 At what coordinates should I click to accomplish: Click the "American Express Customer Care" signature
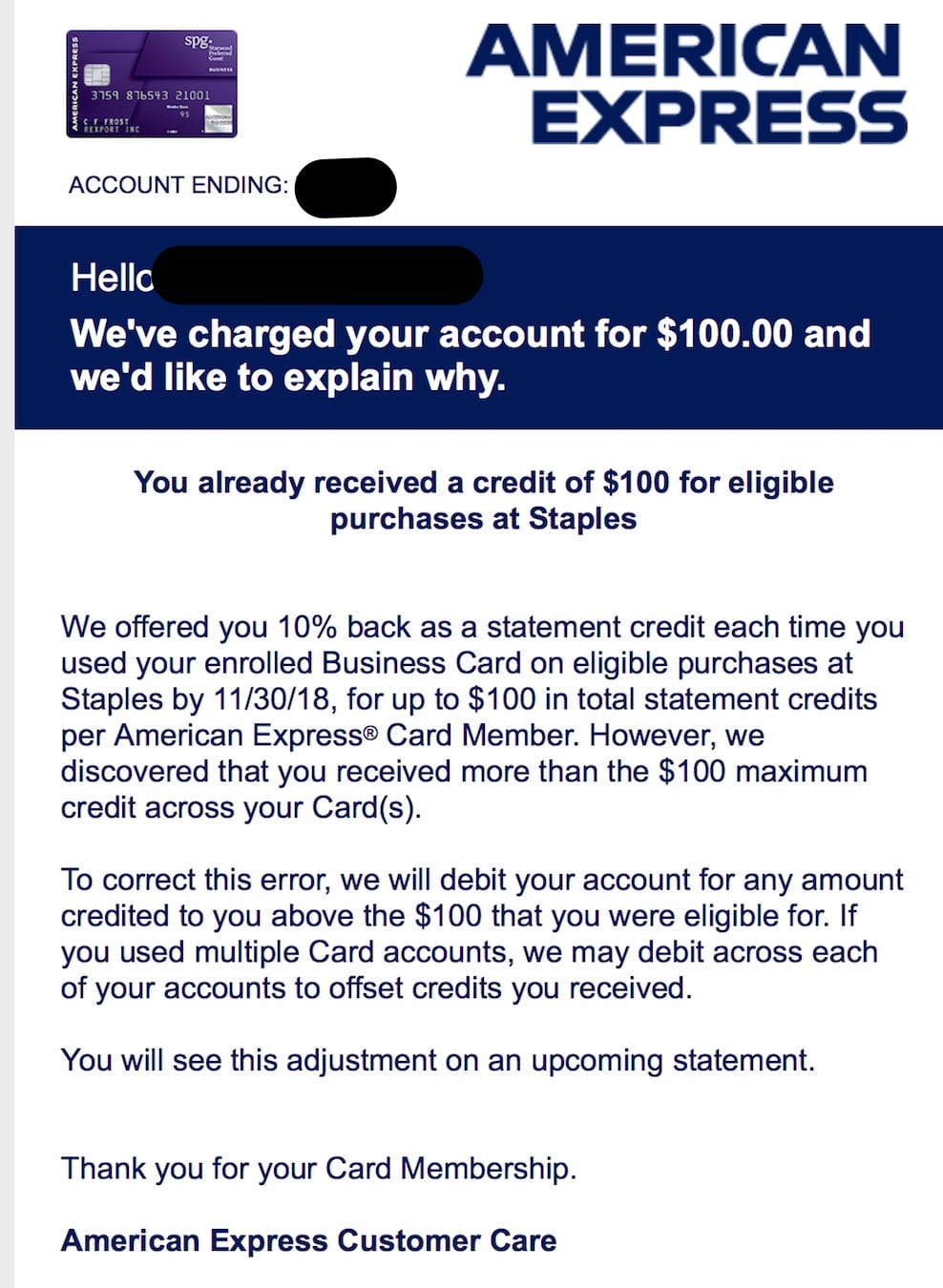(308, 1240)
